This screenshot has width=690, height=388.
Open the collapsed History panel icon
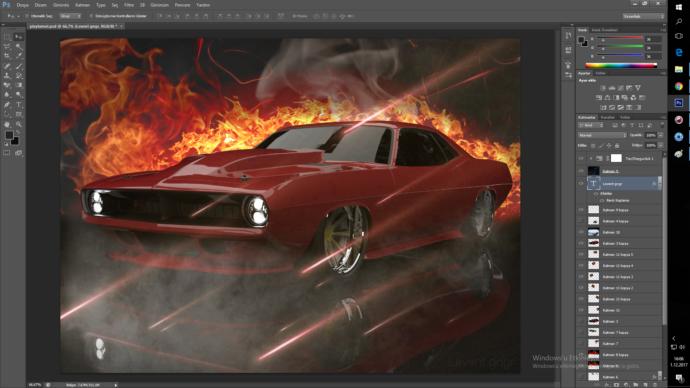point(568,36)
